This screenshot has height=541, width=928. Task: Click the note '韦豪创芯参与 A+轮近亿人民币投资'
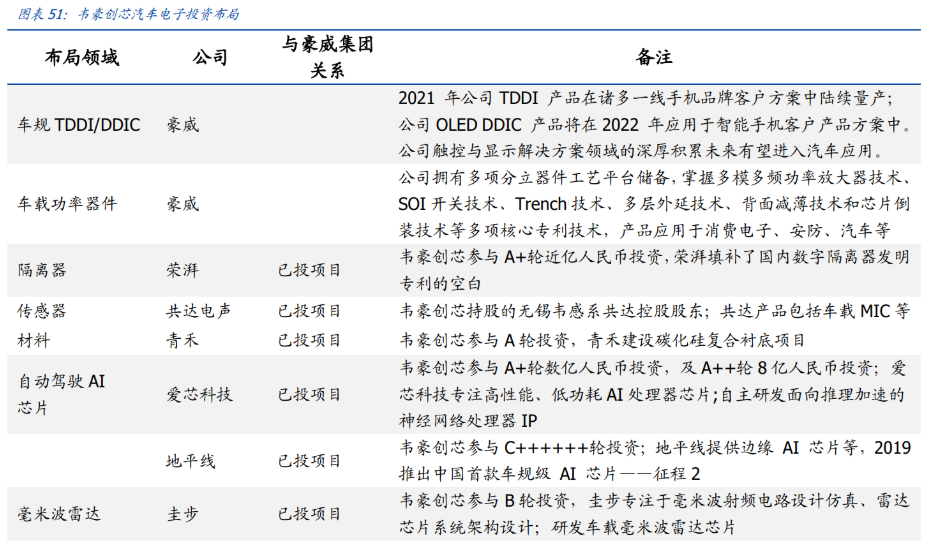[654, 257]
